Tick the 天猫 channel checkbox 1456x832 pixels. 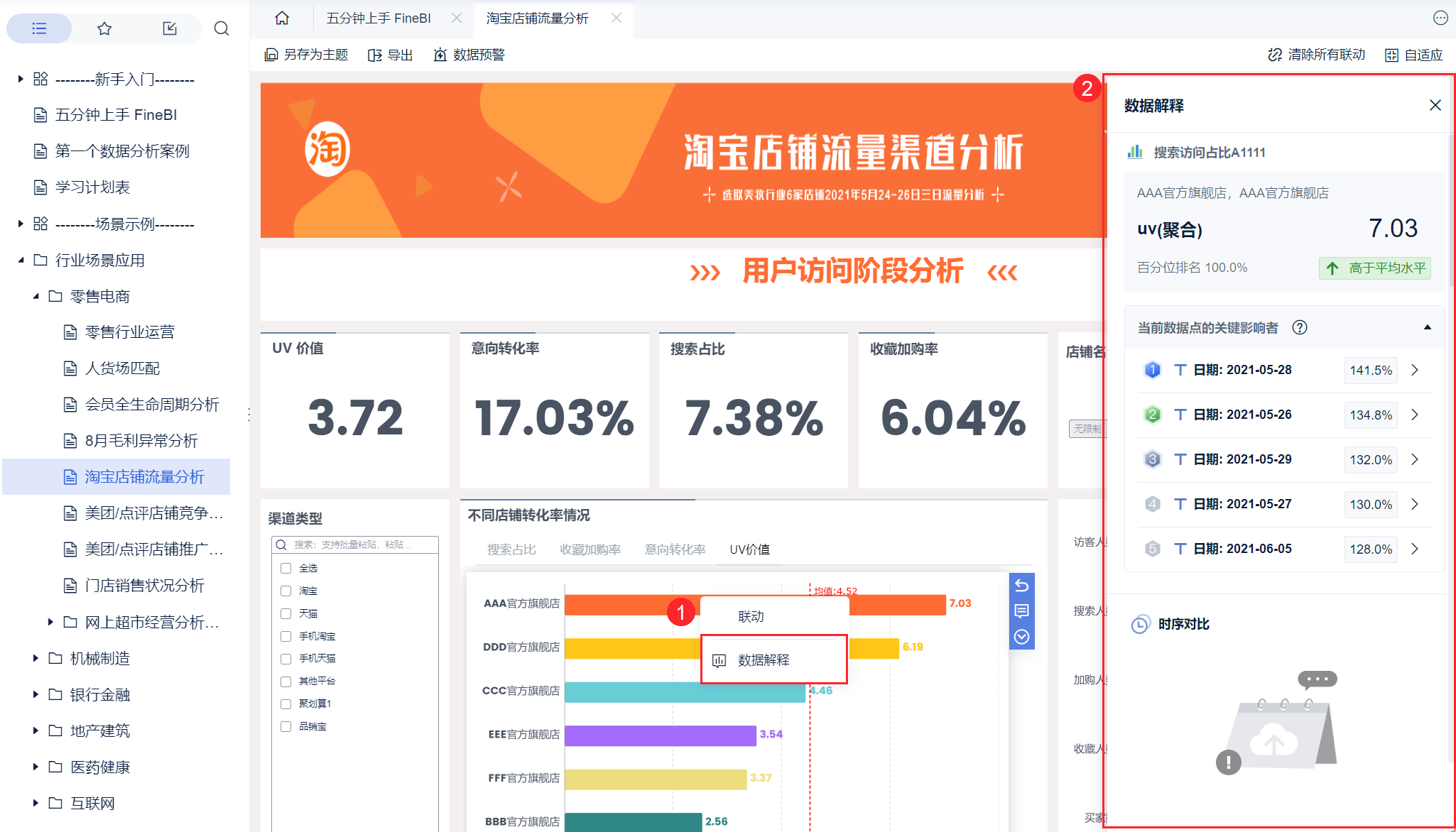pos(286,613)
